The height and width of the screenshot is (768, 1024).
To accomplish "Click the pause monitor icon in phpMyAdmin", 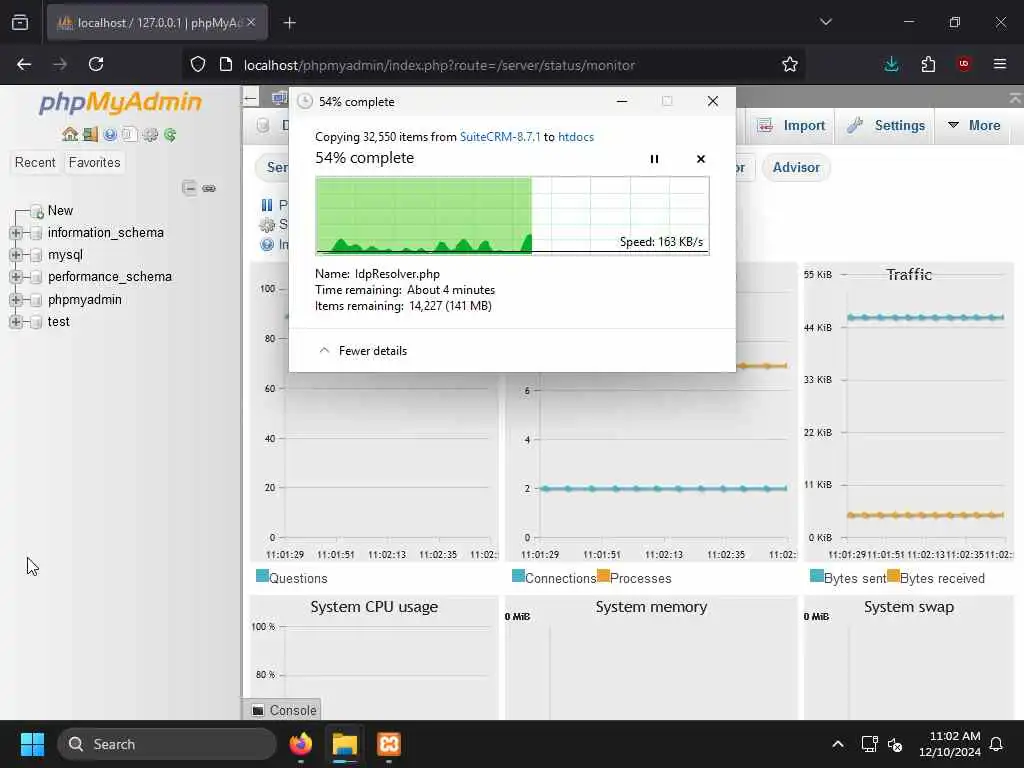I will [267, 205].
